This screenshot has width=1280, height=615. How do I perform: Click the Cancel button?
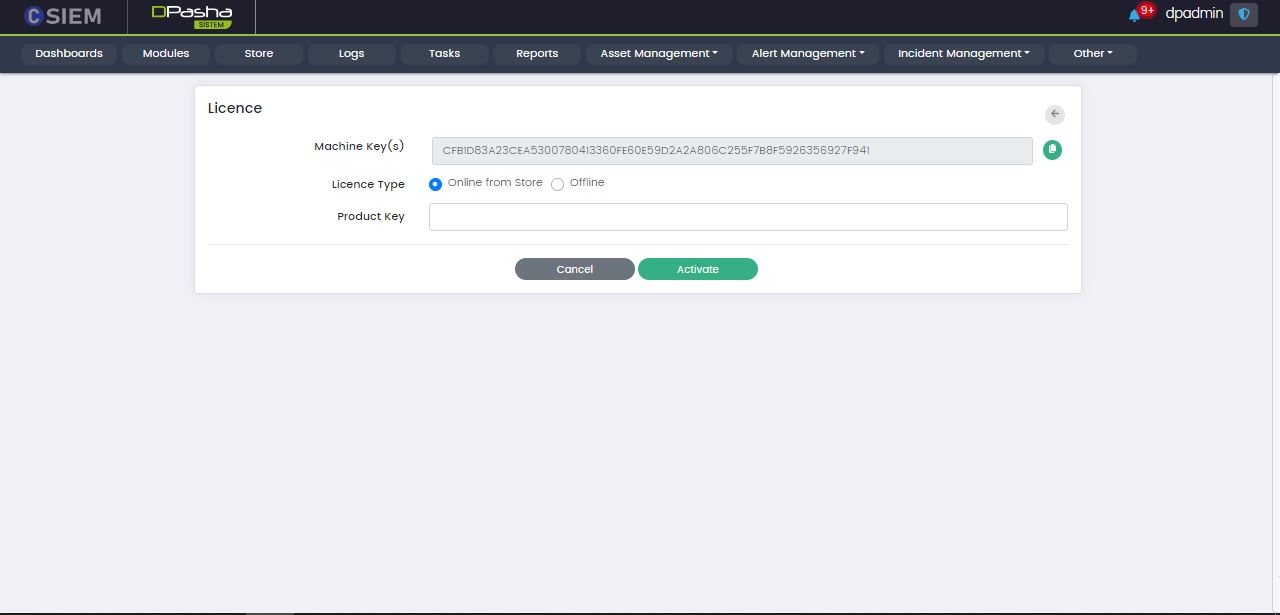pos(574,269)
